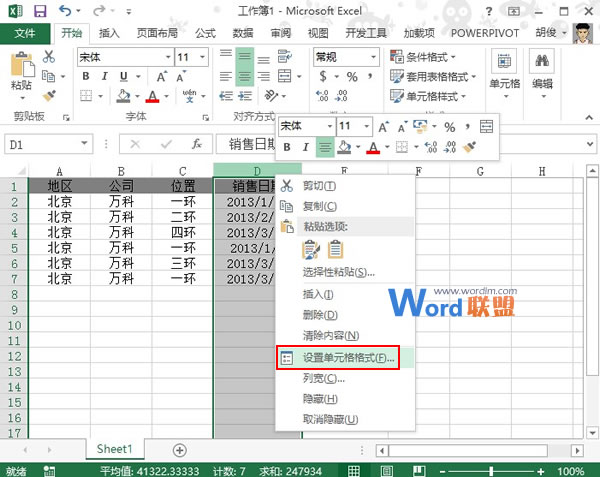Cut selection using ribbon scissors icon
Viewport: 600px width, 477px height.
pyautogui.click(x=49, y=57)
